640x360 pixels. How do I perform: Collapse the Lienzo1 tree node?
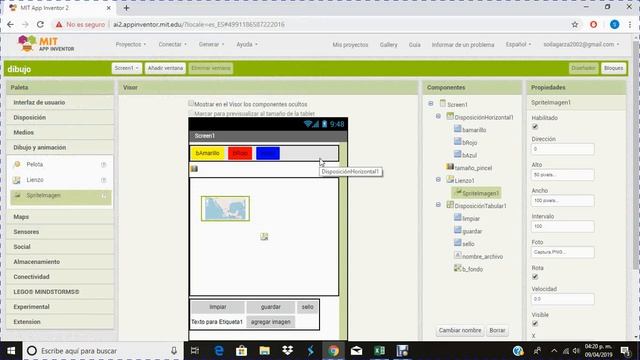[438, 180]
